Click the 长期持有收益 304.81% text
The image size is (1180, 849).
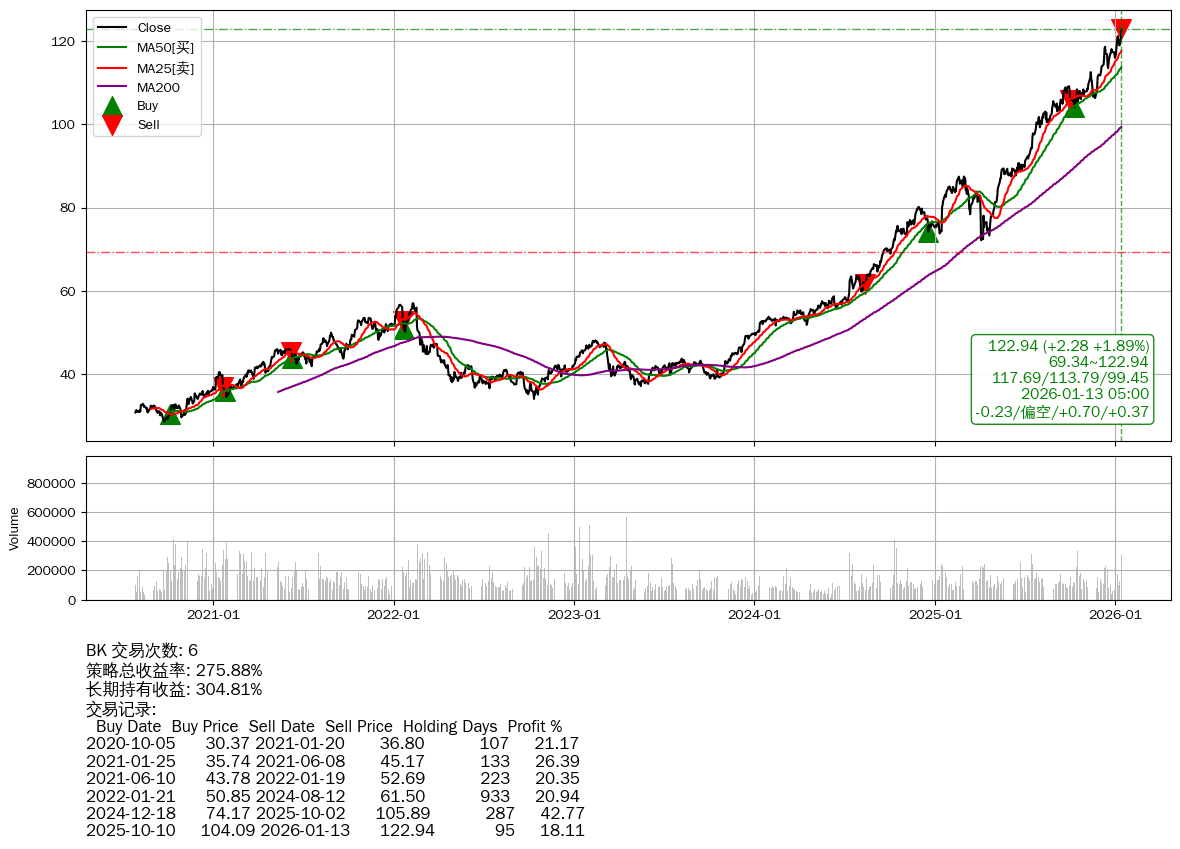(x=174, y=690)
